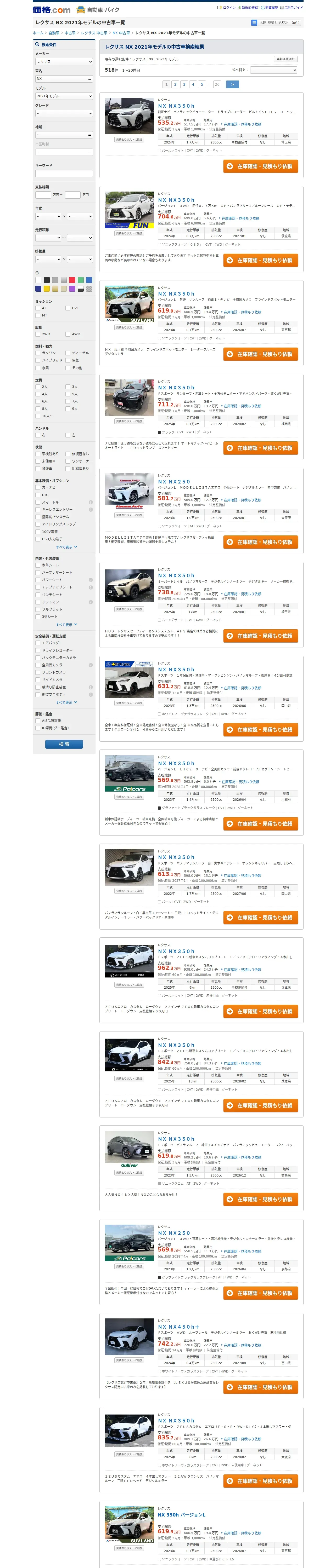Check the CVT transmission checkbox

[68, 308]
